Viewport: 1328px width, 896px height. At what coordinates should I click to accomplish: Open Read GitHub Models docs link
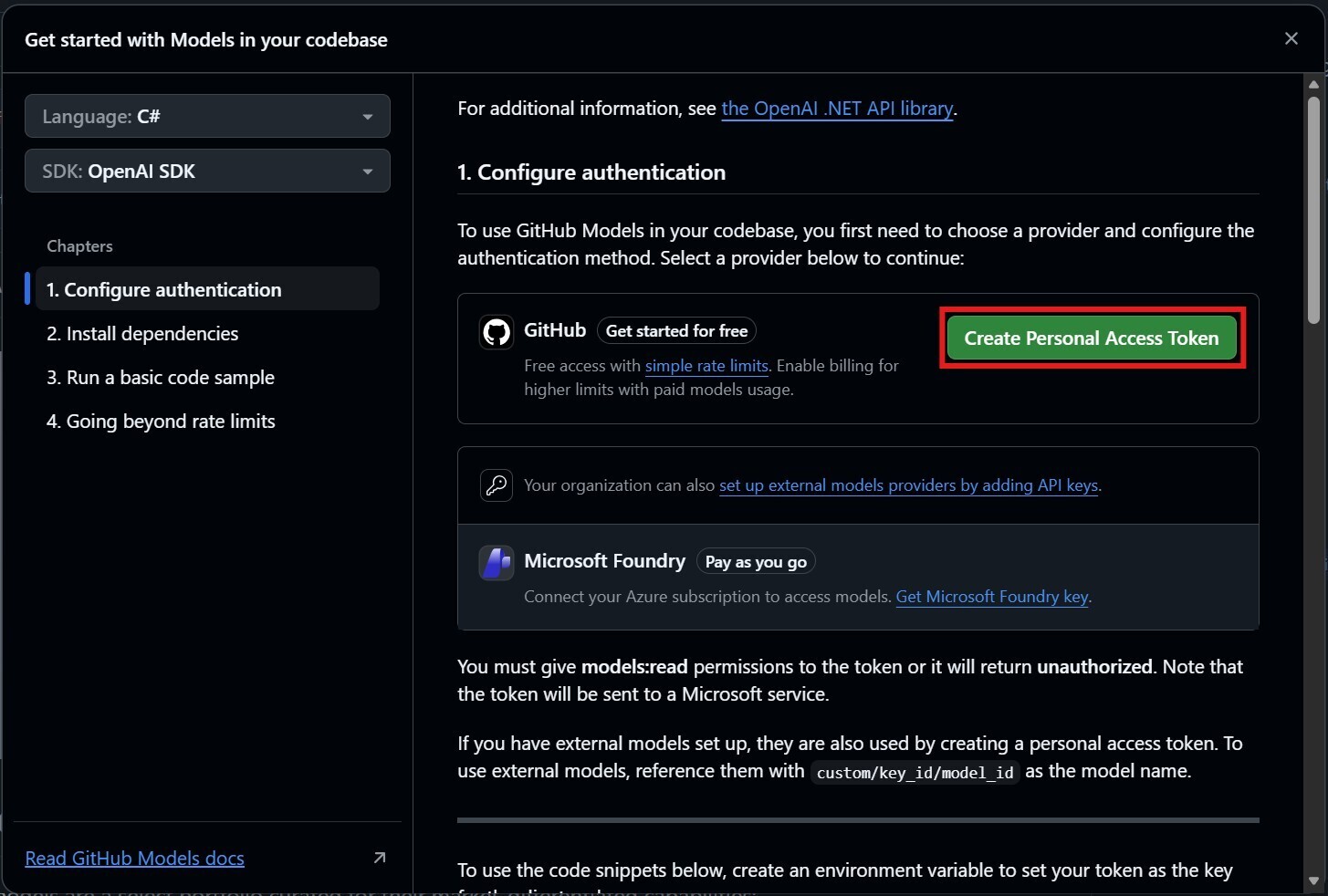click(x=135, y=858)
